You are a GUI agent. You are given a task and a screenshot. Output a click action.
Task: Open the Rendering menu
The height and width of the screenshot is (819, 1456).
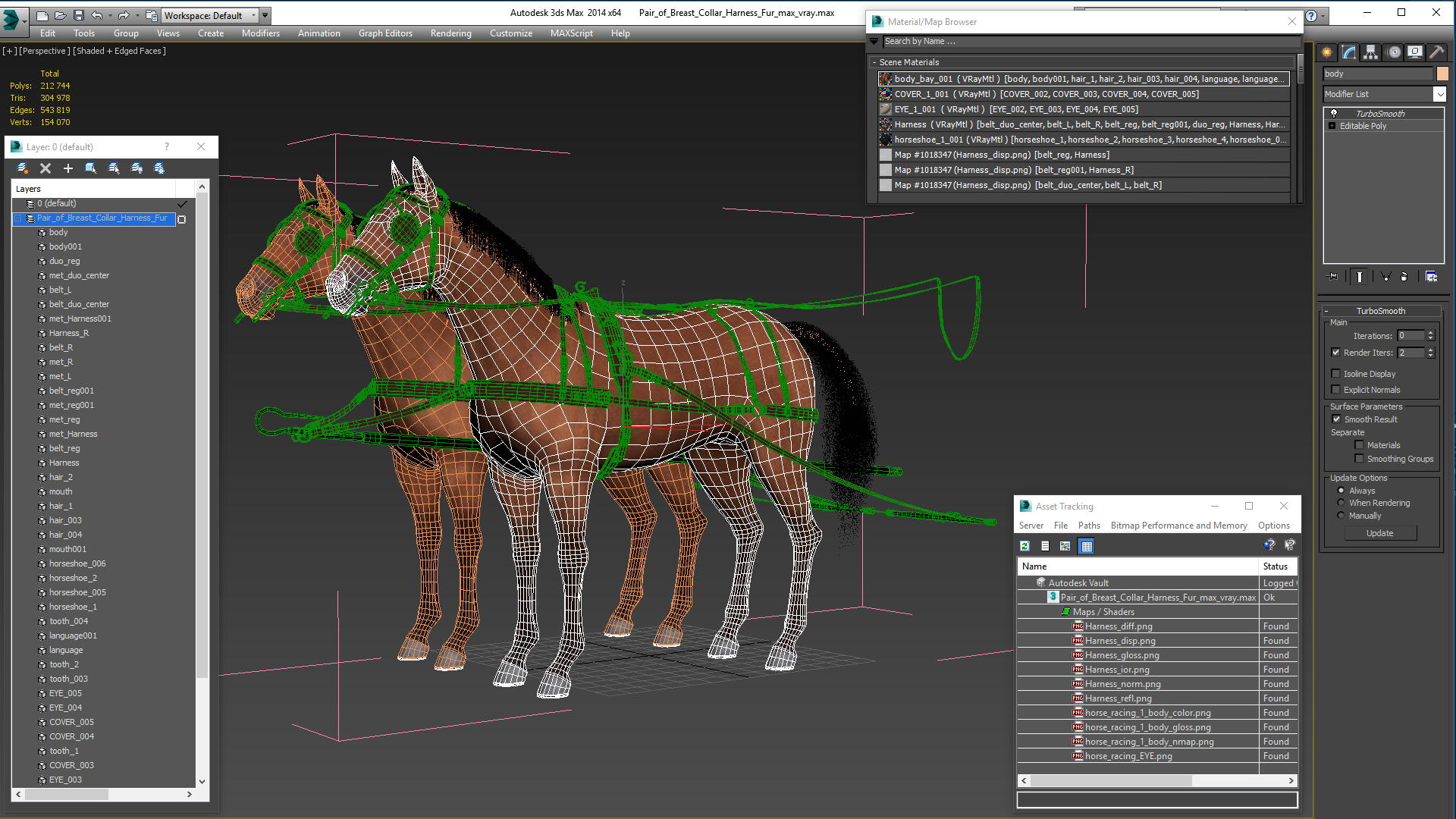(x=450, y=33)
